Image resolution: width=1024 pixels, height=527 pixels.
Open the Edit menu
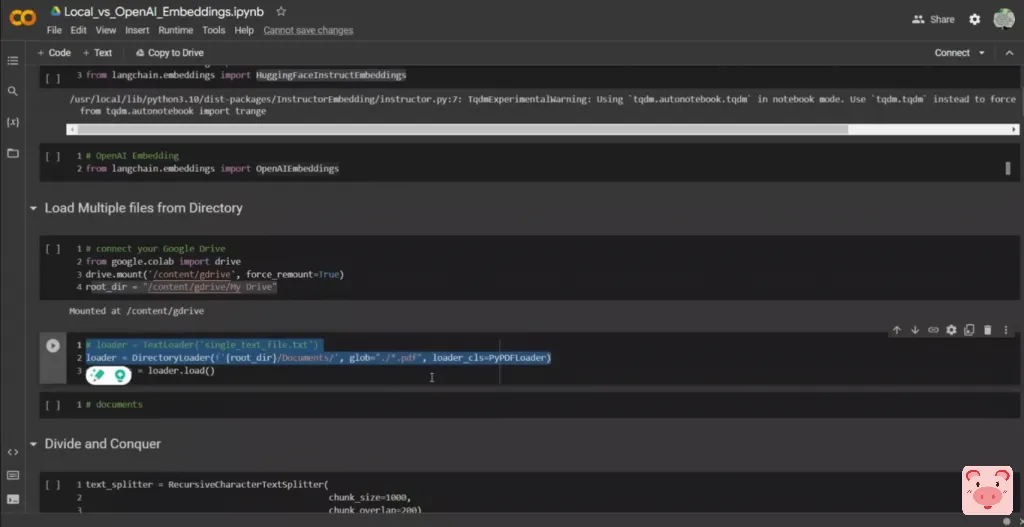[78, 30]
